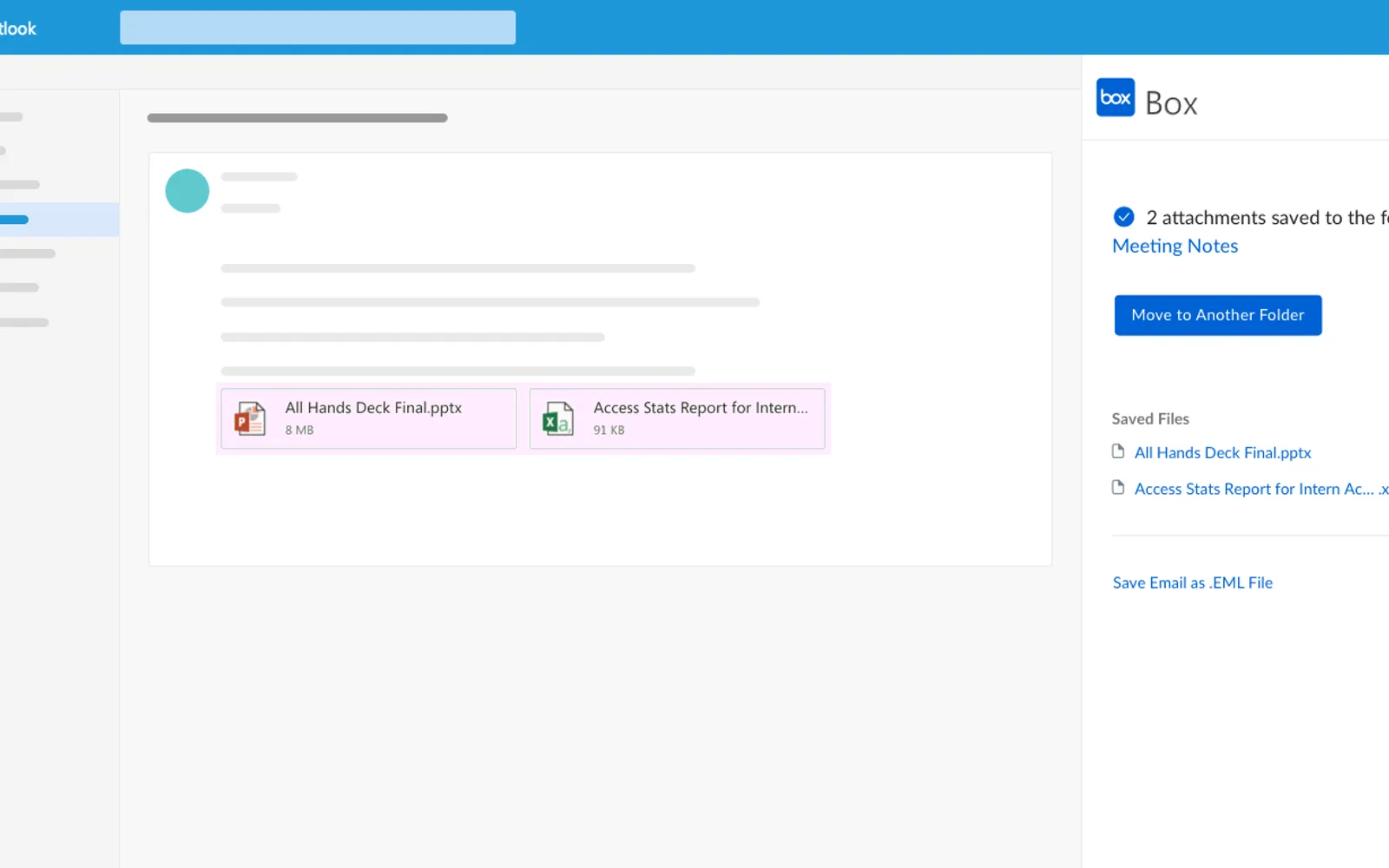Click the document icon beside All Hands Deck Final.pptx
Screen dimensions: 1389x868
click(x=1118, y=451)
